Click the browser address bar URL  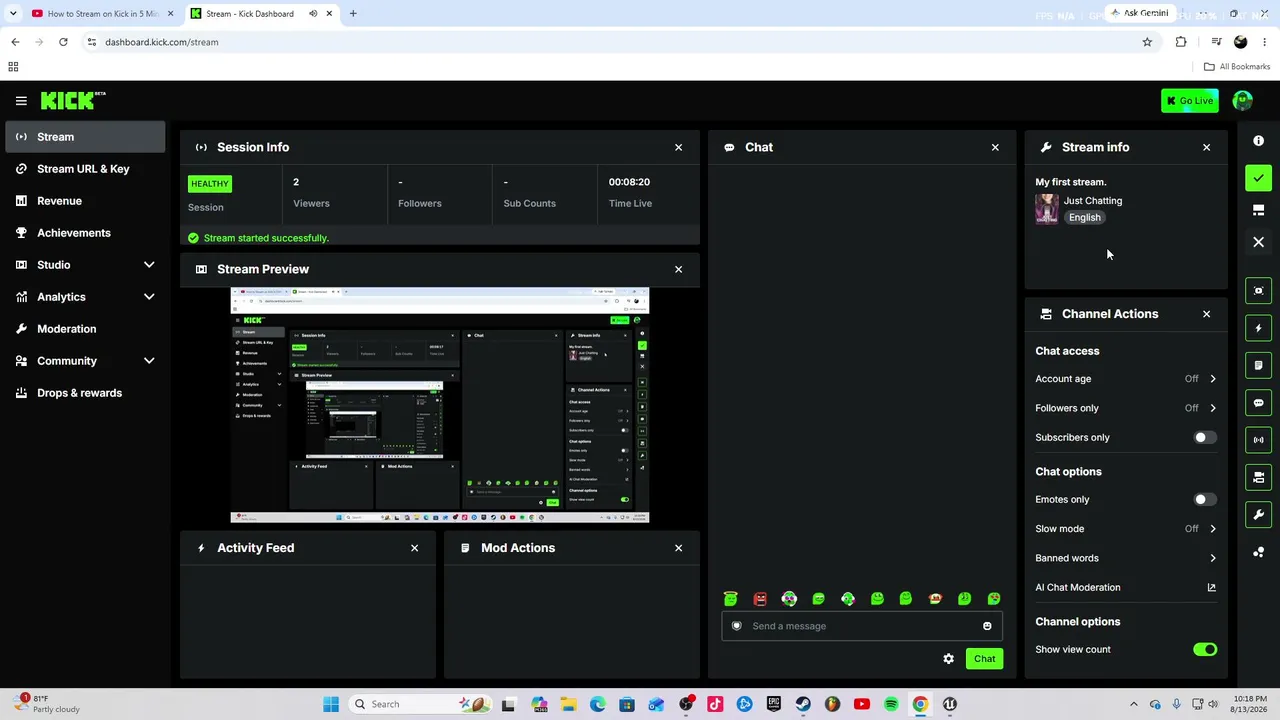162,42
